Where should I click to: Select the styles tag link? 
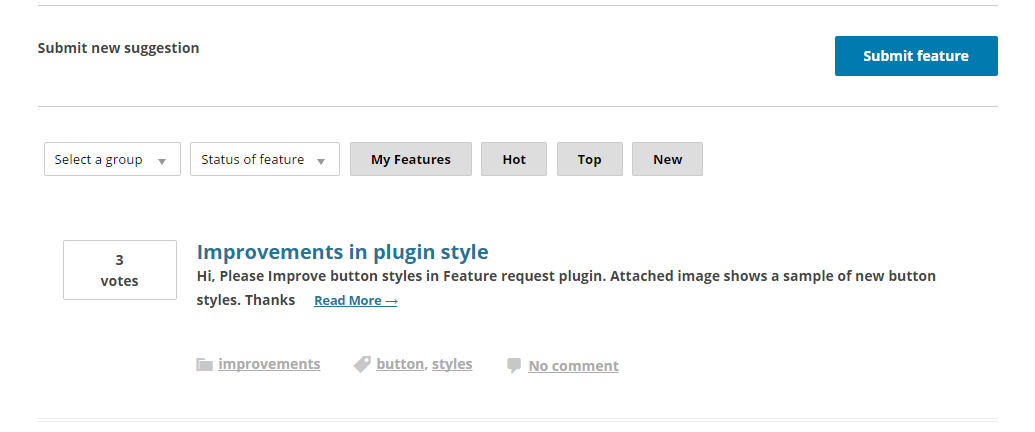click(452, 365)
